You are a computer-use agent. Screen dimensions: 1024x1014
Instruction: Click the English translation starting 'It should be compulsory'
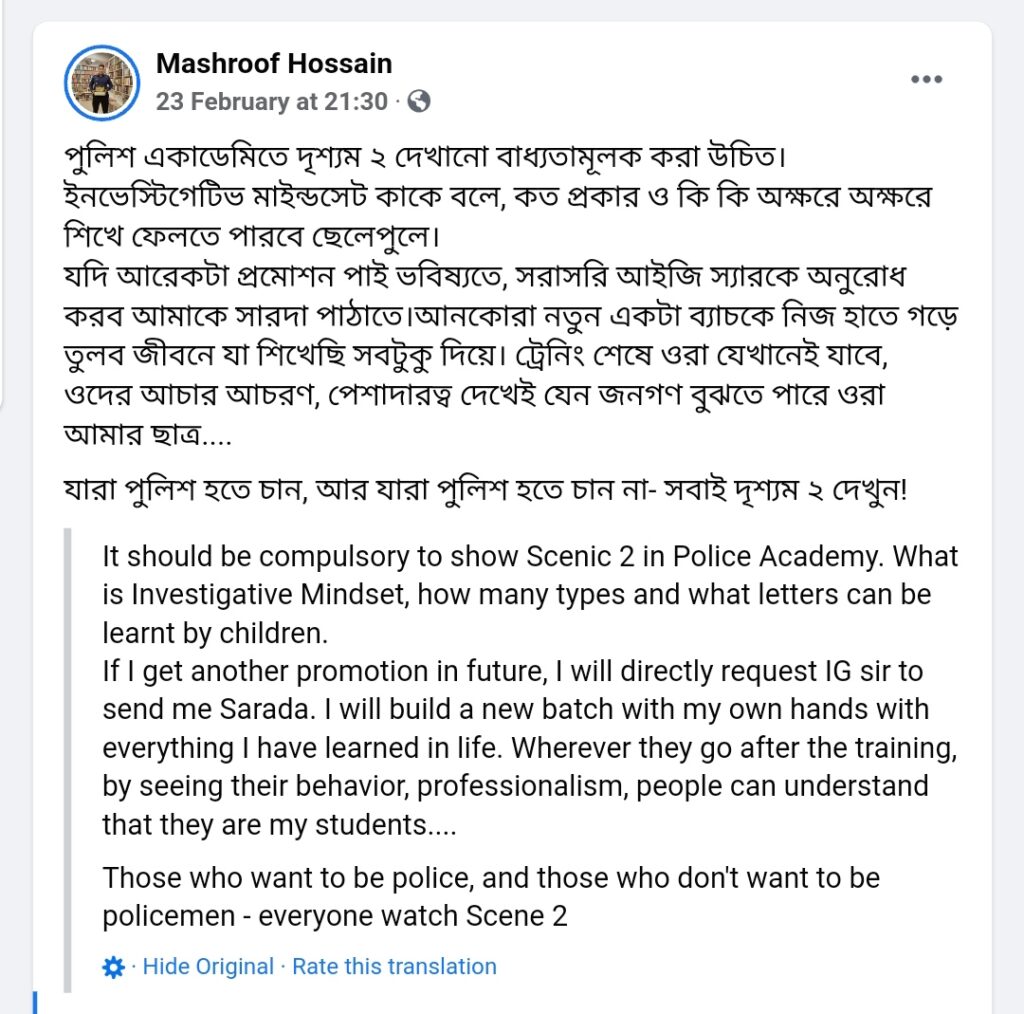pyautogui.click(x=530, y=594)
